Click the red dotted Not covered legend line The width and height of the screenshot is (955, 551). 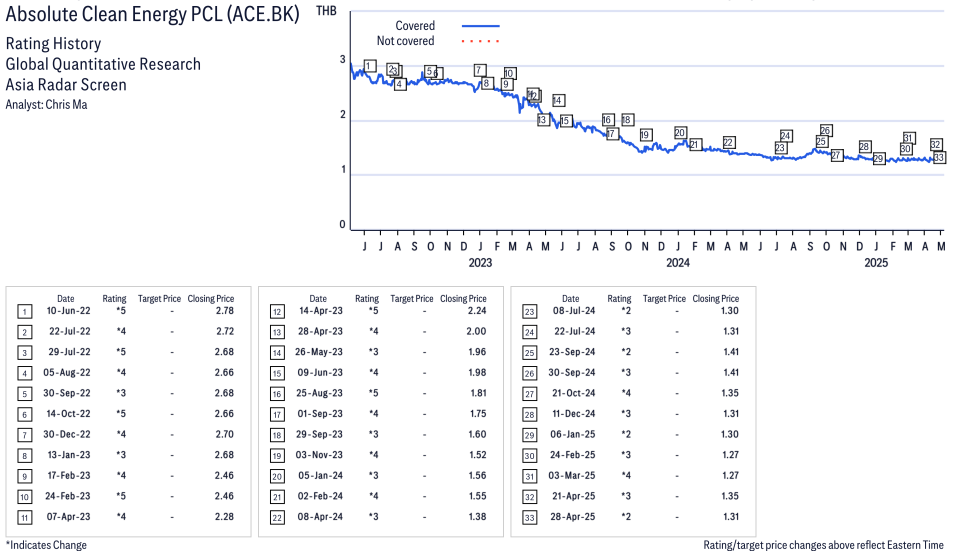(x=481, y=41)
